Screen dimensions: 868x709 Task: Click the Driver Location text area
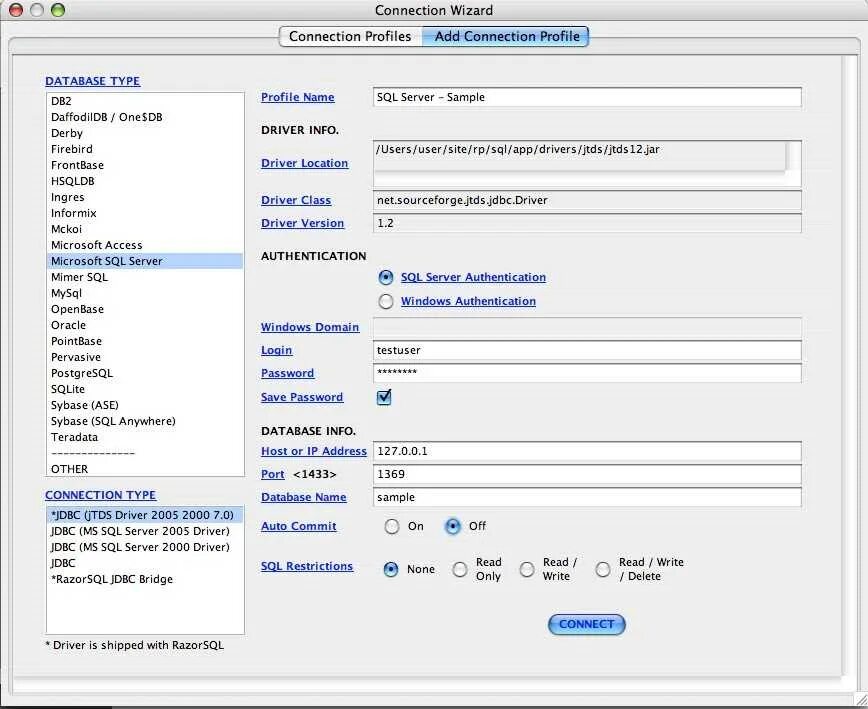click(x=587, y=163)
